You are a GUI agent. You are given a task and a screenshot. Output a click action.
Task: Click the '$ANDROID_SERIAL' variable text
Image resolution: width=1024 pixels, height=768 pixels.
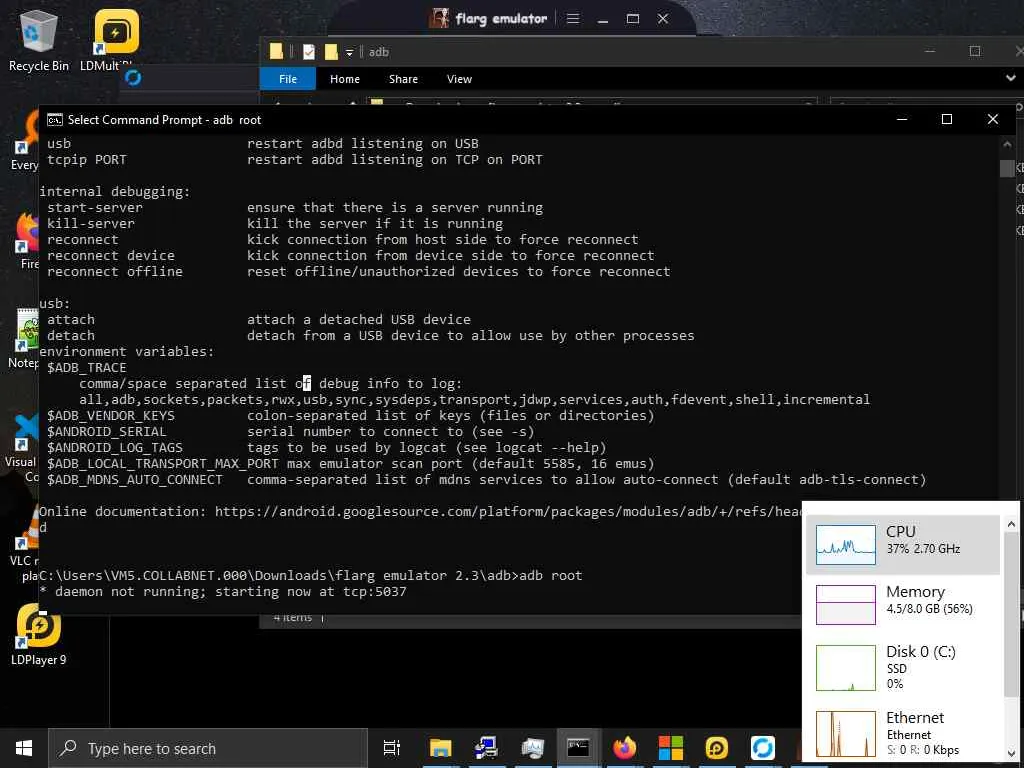point(106,432)
